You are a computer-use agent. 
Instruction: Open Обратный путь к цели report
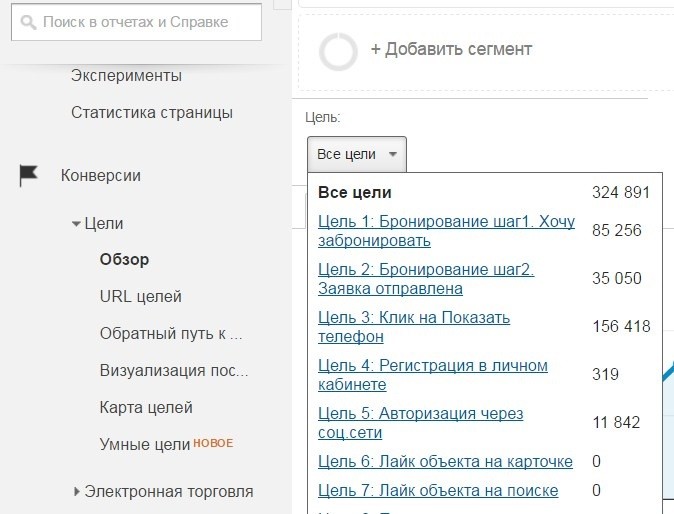[x=171, y=333]
